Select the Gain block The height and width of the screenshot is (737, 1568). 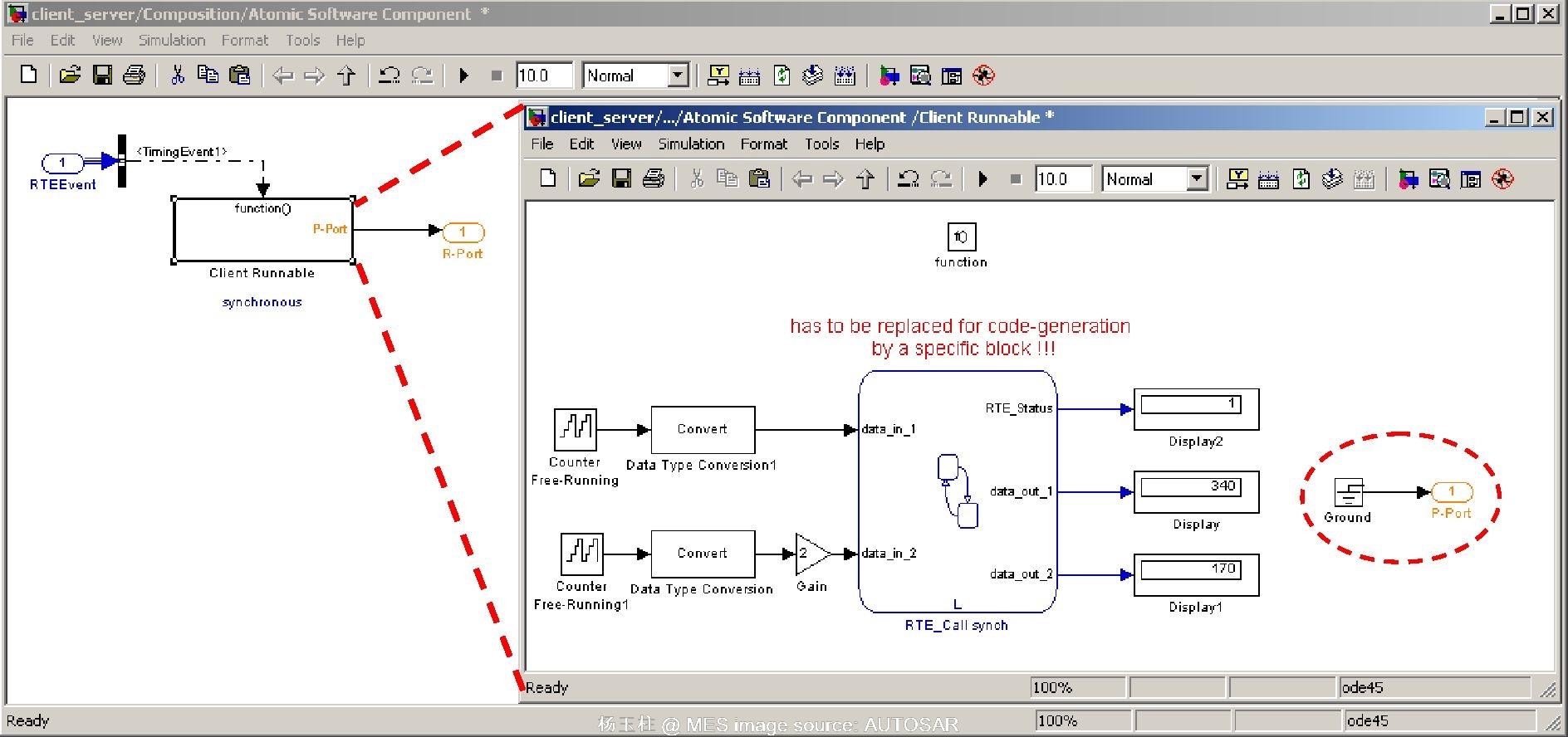(813, 554)
